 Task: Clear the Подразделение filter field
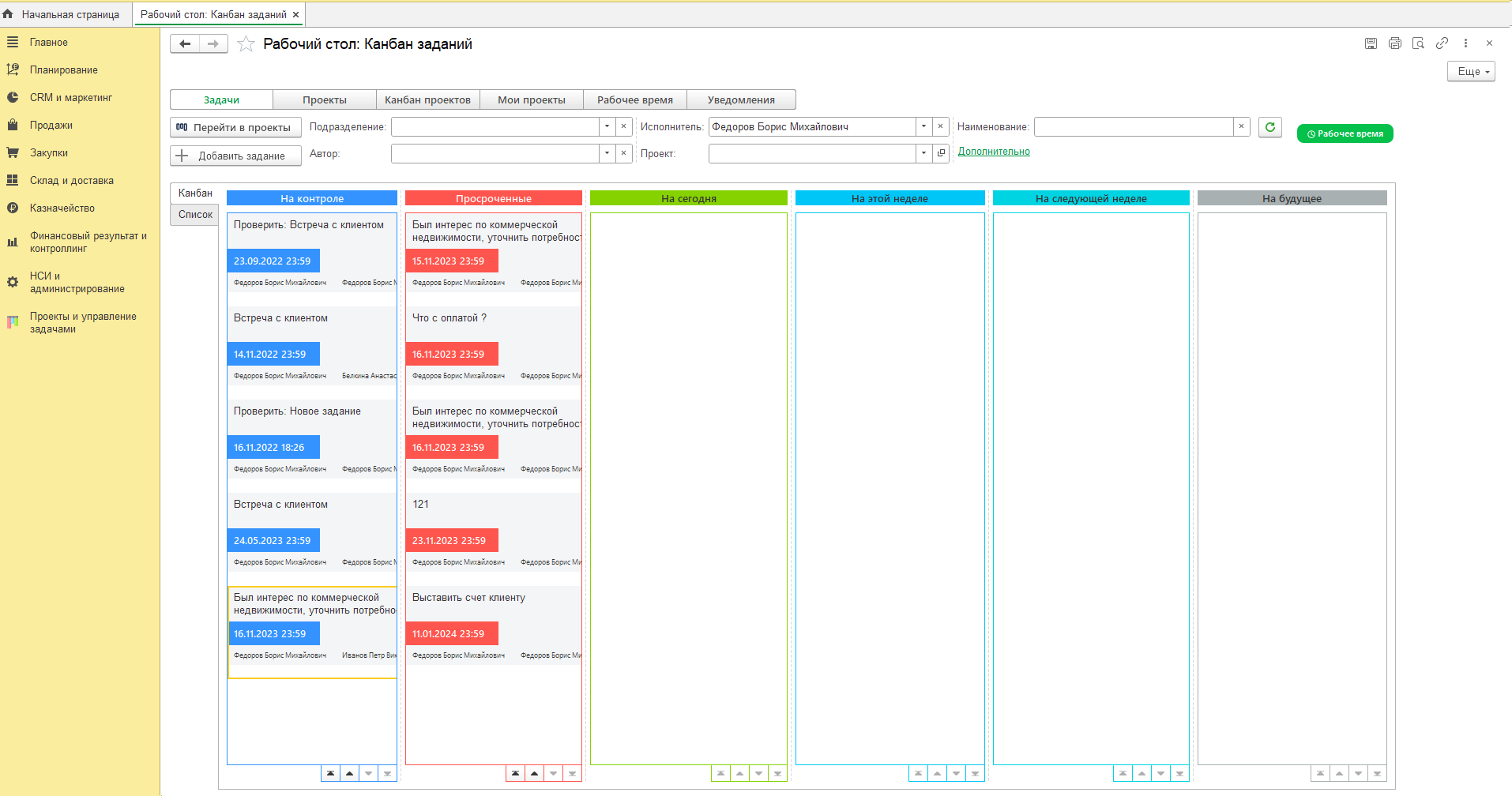pyautogui.click(x=624, y=126)
